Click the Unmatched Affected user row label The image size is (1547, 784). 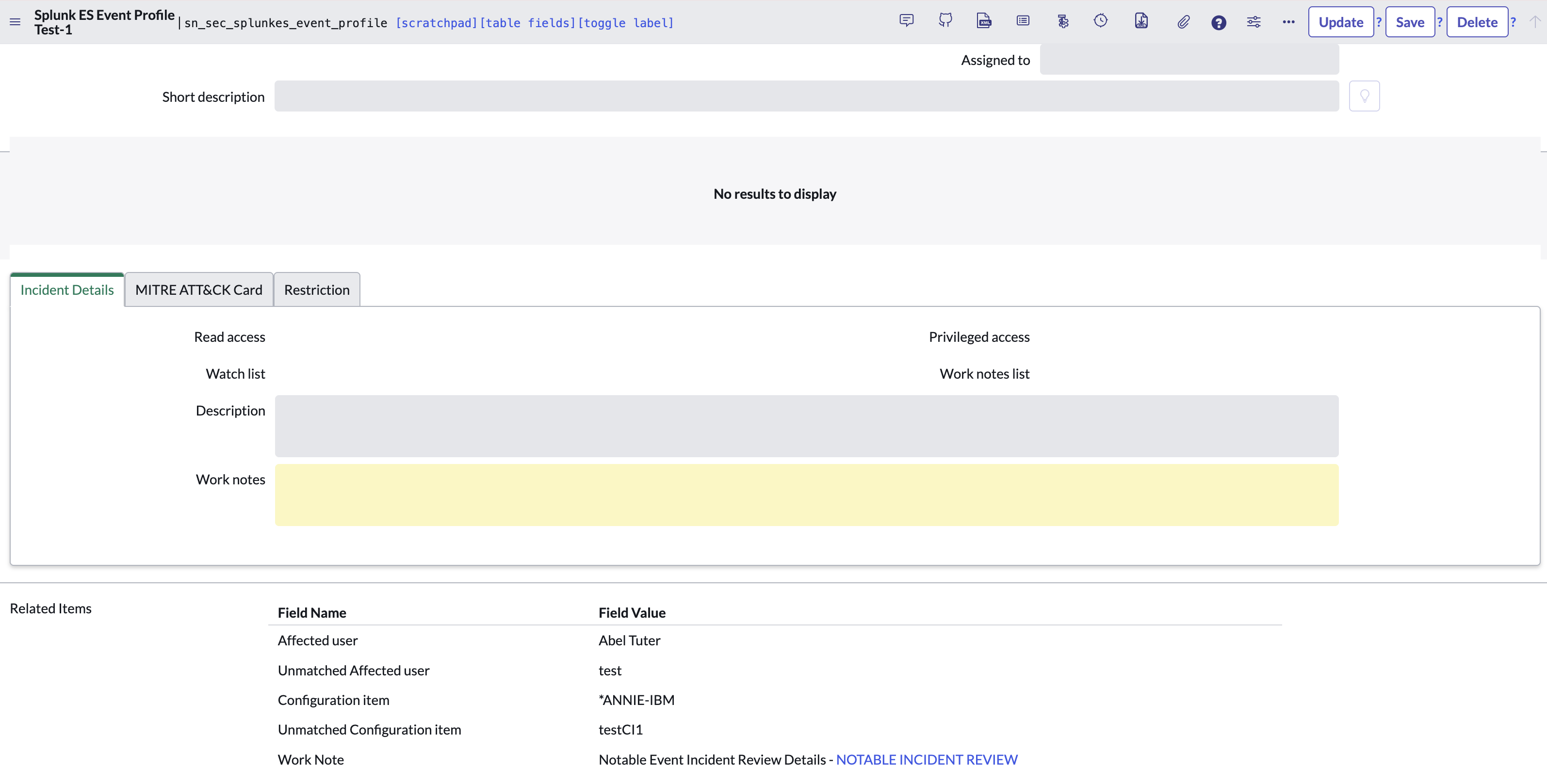tap(353, 670)
